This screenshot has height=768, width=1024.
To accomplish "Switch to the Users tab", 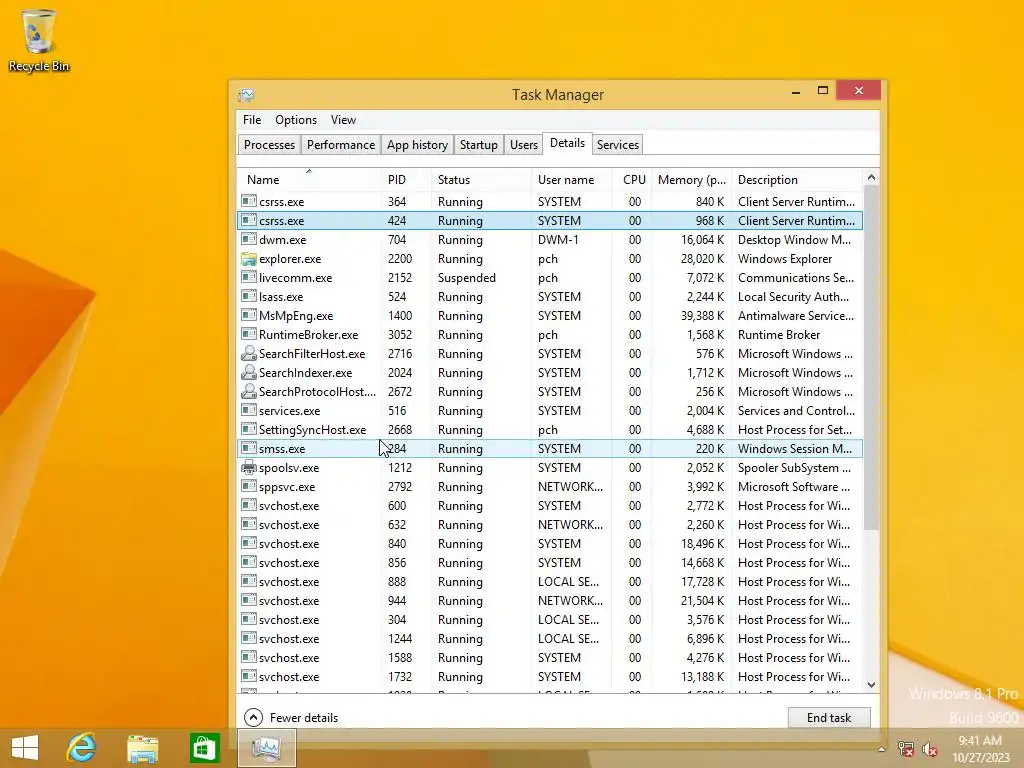I will (524, 144).
